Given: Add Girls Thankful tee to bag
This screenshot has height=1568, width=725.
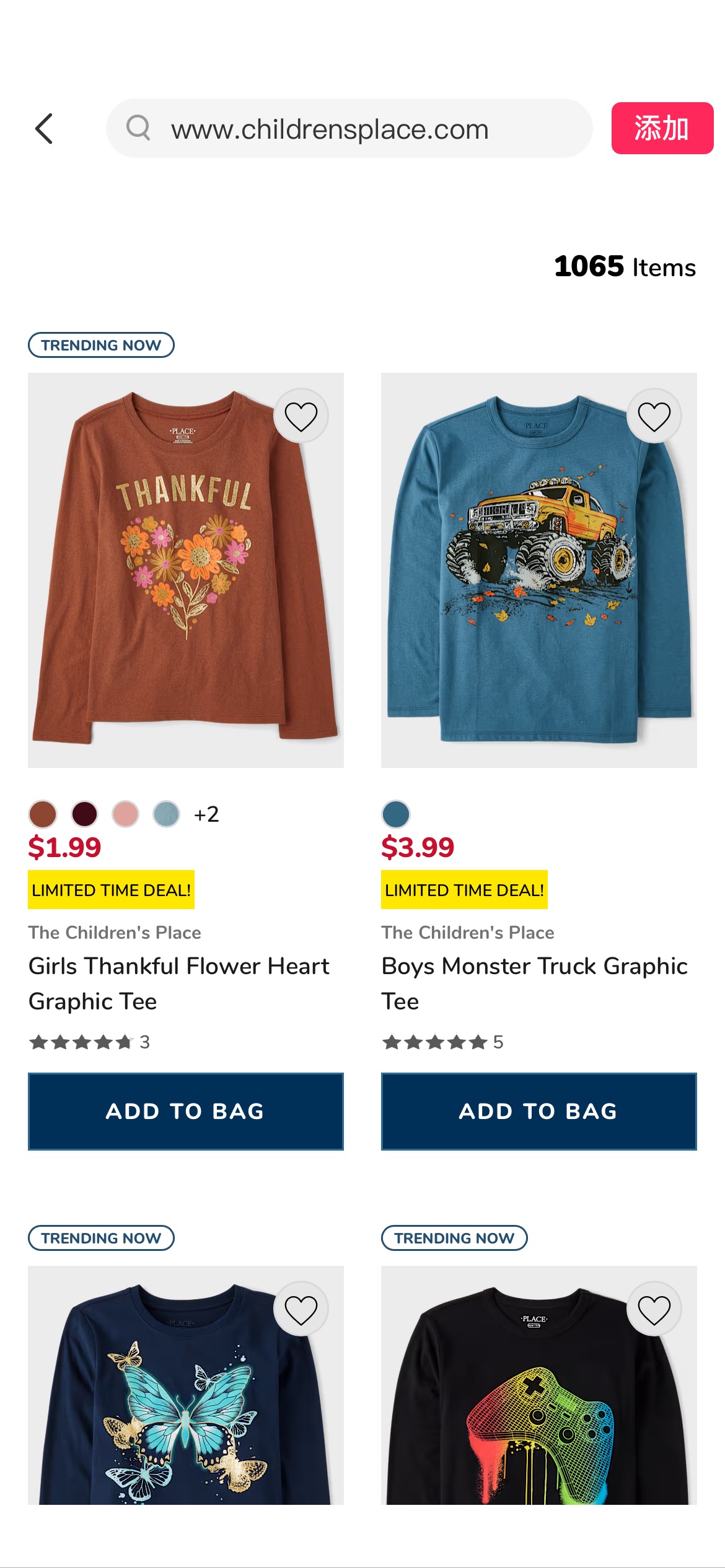Looking at the screenshot, I should coord(185,1111).
